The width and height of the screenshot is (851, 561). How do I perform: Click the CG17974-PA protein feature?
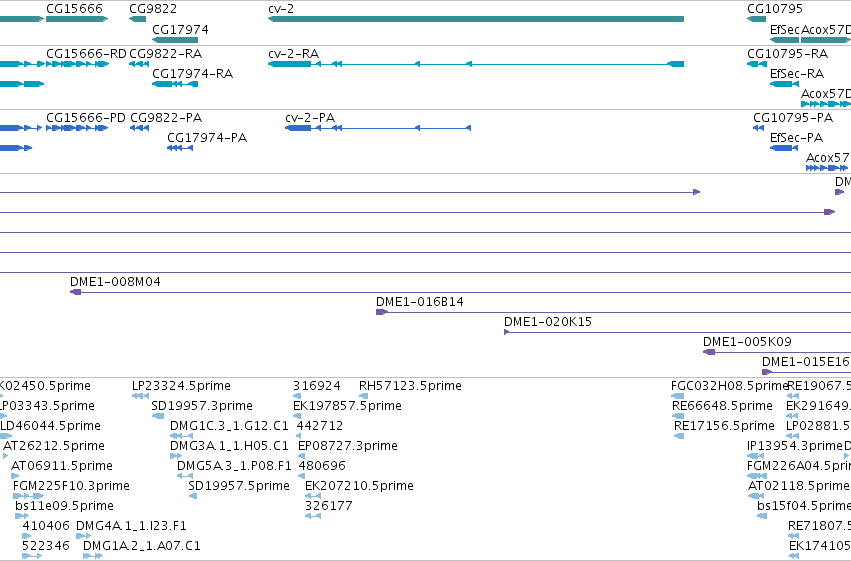[180, 148]
